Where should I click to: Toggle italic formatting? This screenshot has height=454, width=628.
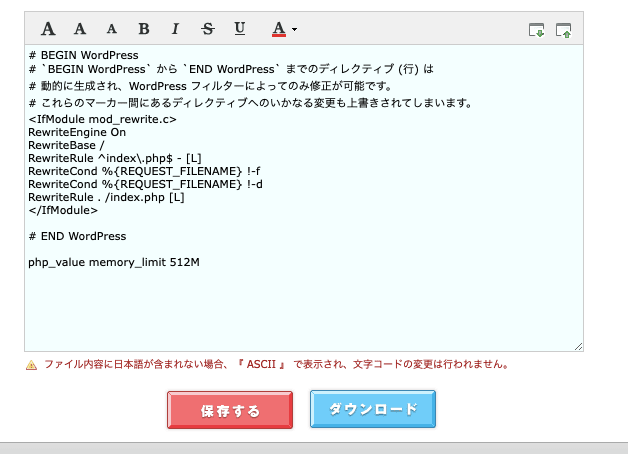coord(175,29)
